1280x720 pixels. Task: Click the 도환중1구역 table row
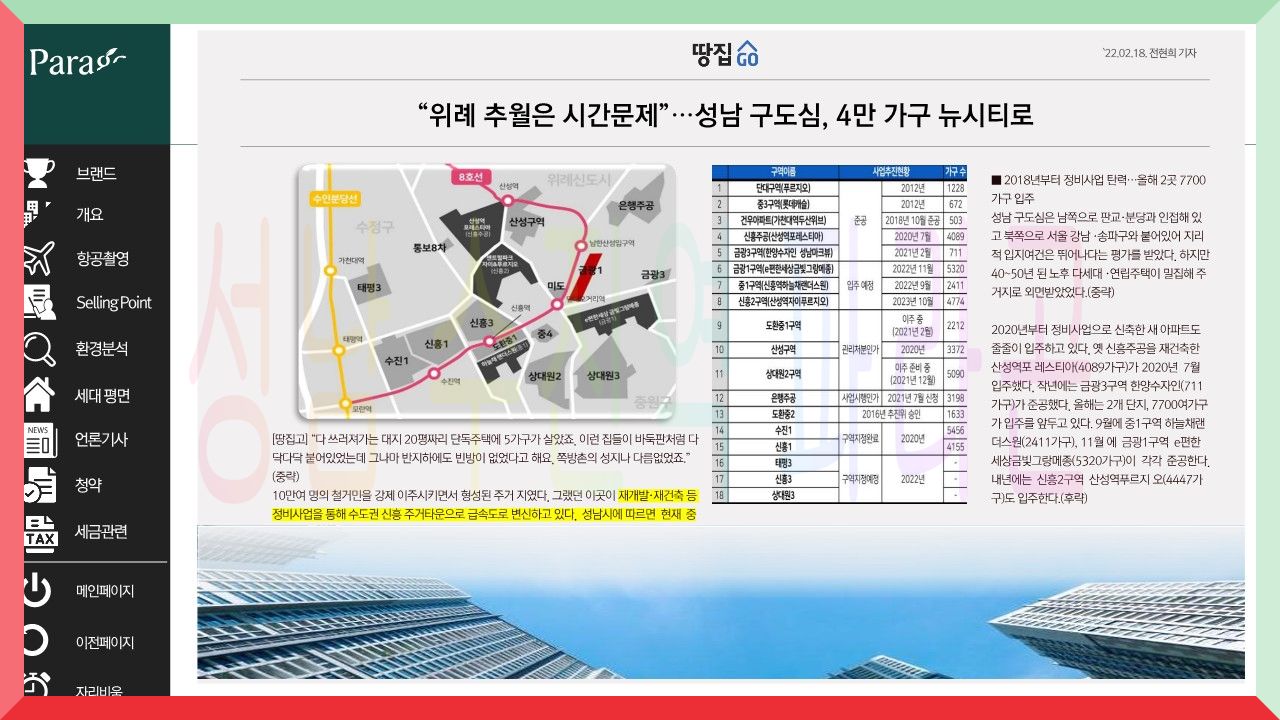click(x=840, y=325)
